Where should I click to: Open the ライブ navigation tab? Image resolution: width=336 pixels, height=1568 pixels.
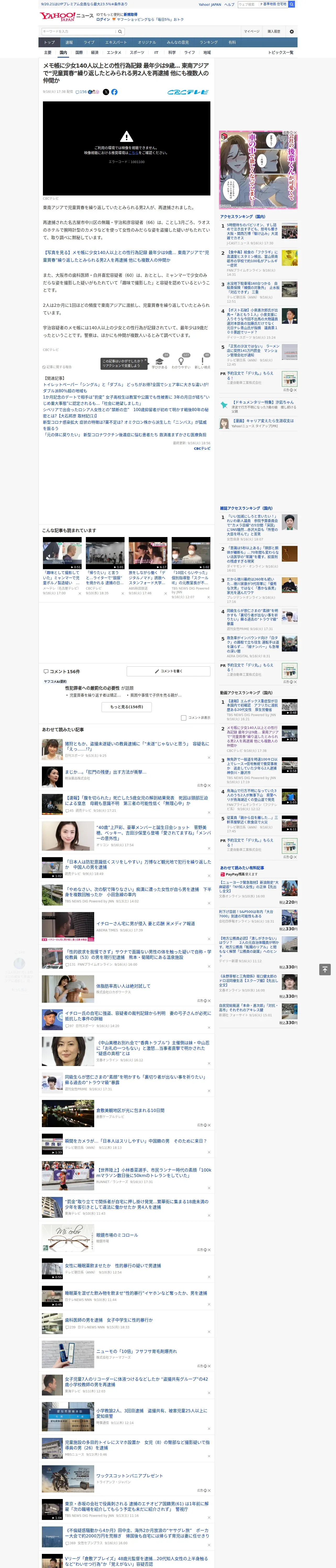click(89, 43)
